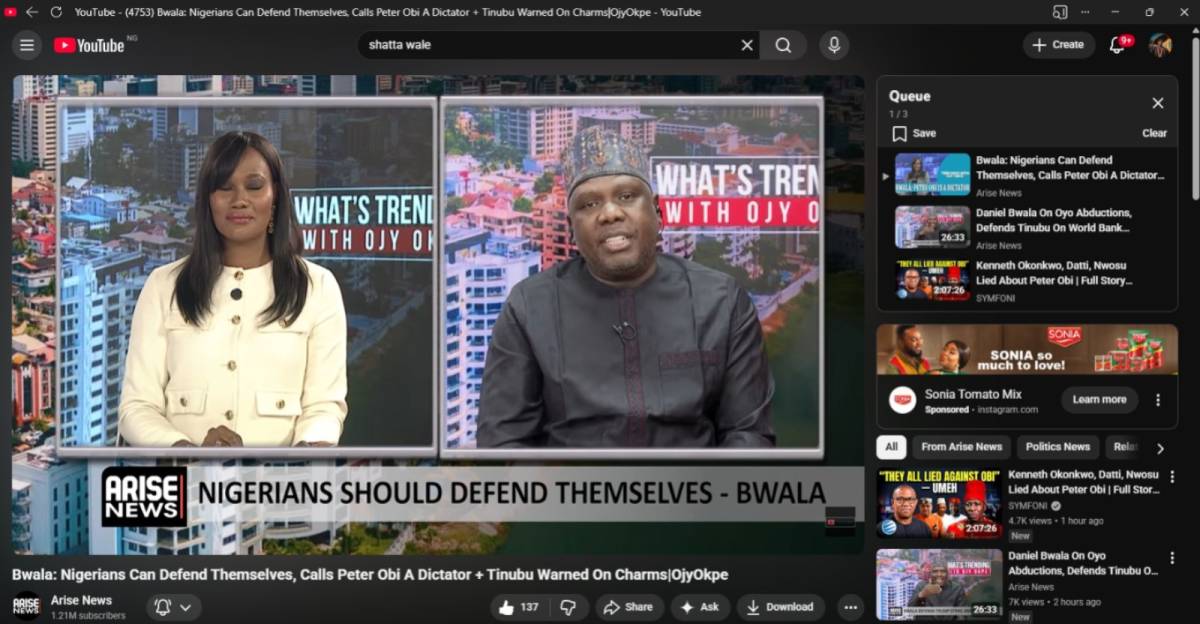Open the browser cast/sidebar icon in title bar
1200x624 pixels.
click(1060, 12)
